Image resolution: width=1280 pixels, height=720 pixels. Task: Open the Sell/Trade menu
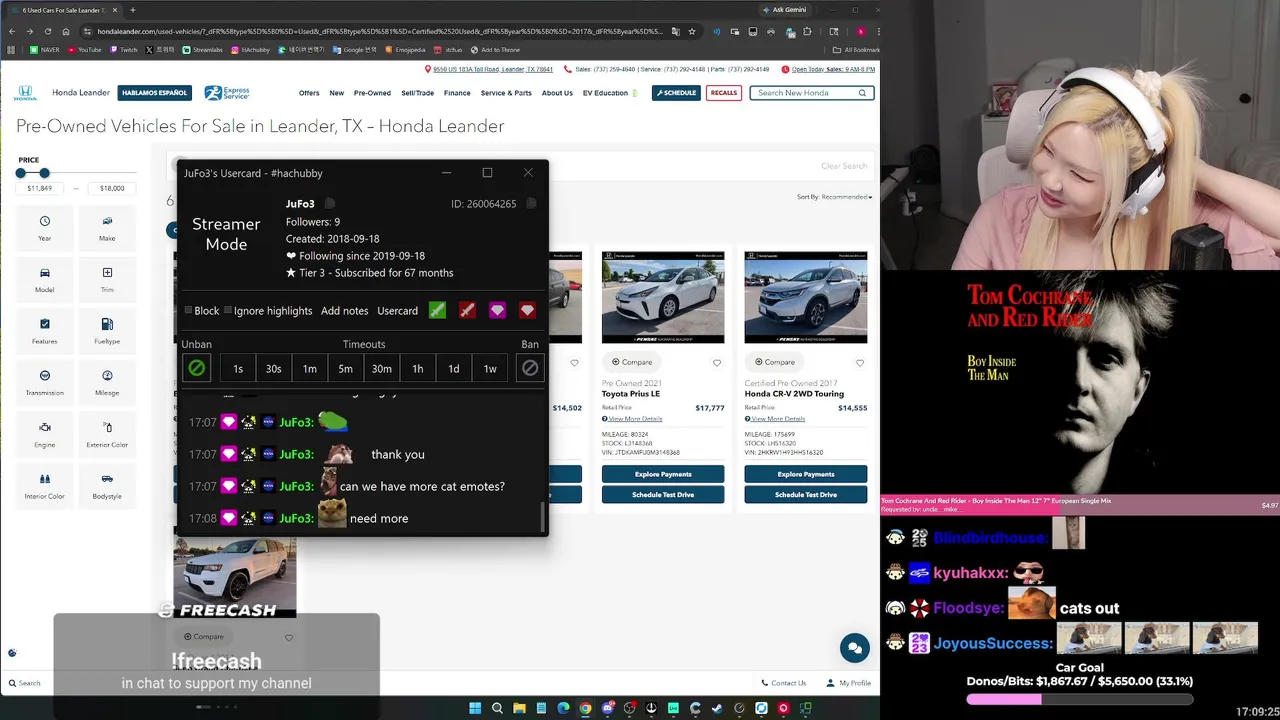coord(418,93)
